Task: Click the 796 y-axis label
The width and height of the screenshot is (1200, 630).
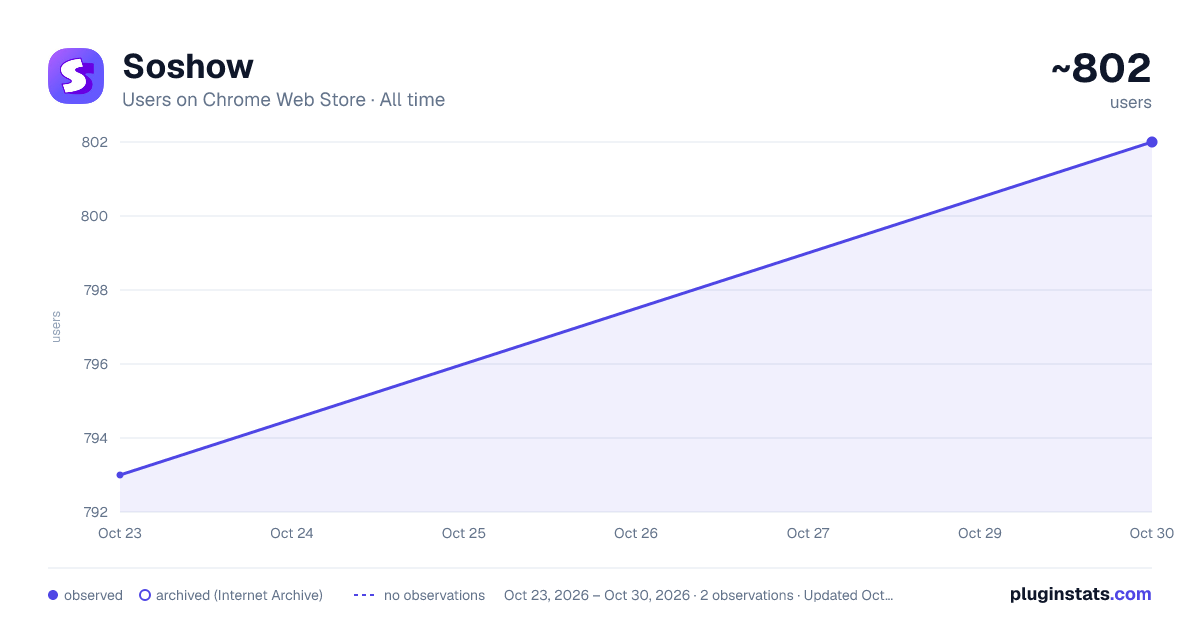Action: (94, 364)
